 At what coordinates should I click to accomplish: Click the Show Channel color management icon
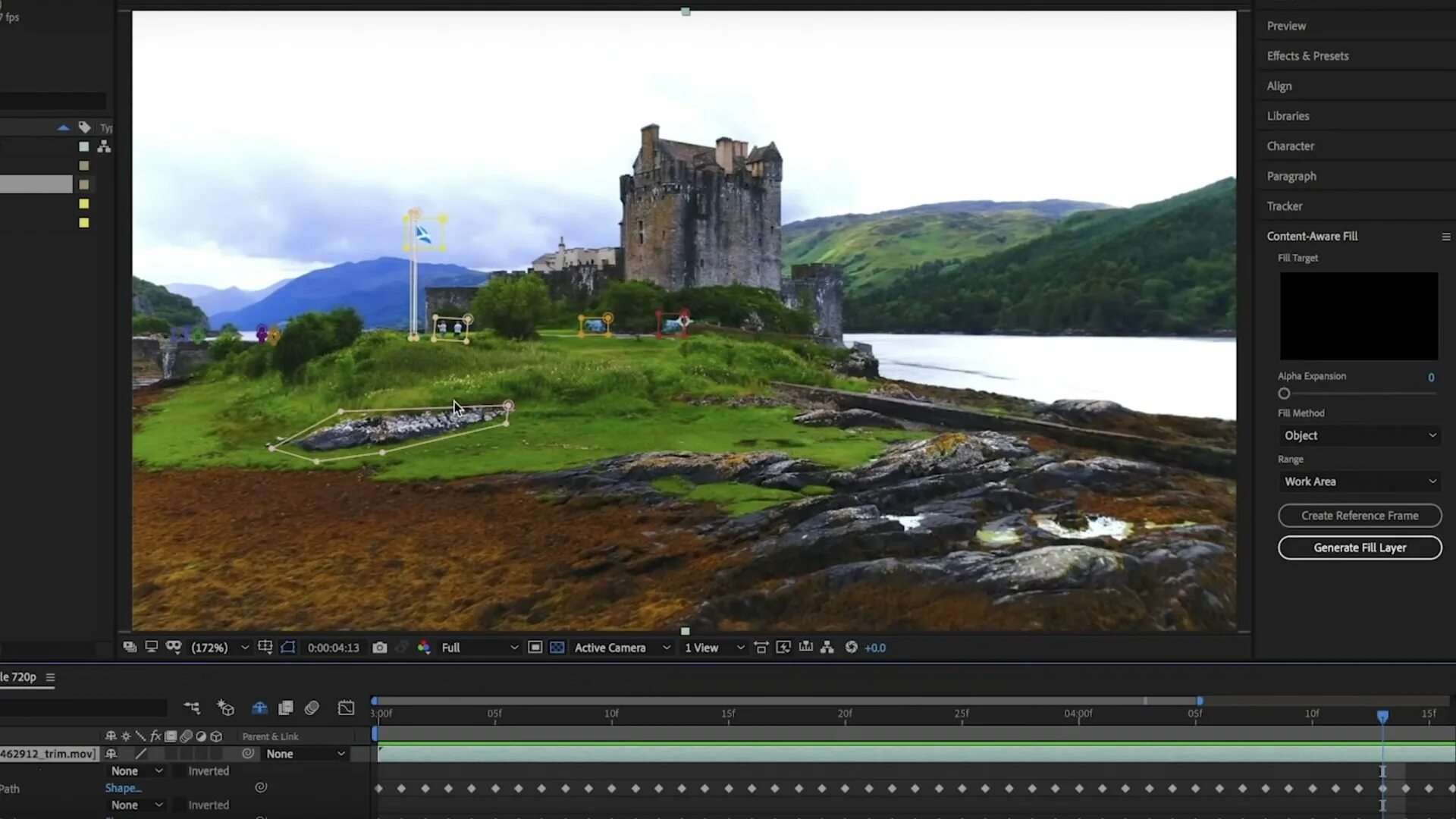[424, 648]
